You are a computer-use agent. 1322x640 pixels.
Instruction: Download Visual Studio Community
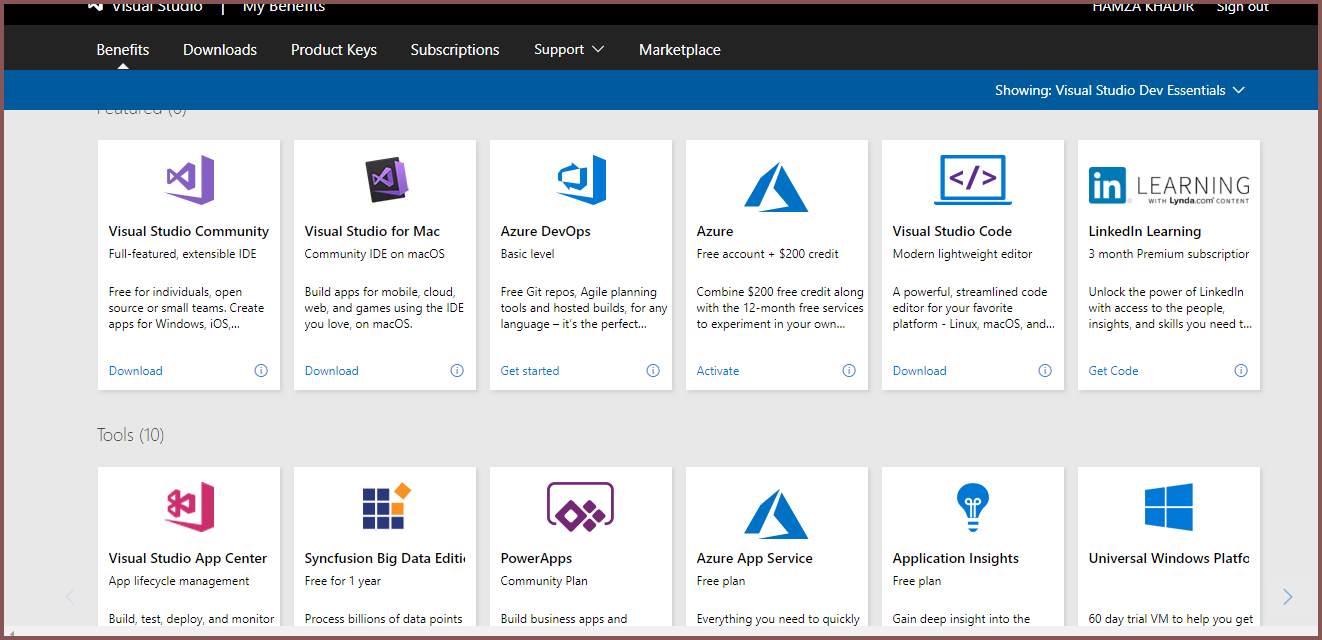136,370
